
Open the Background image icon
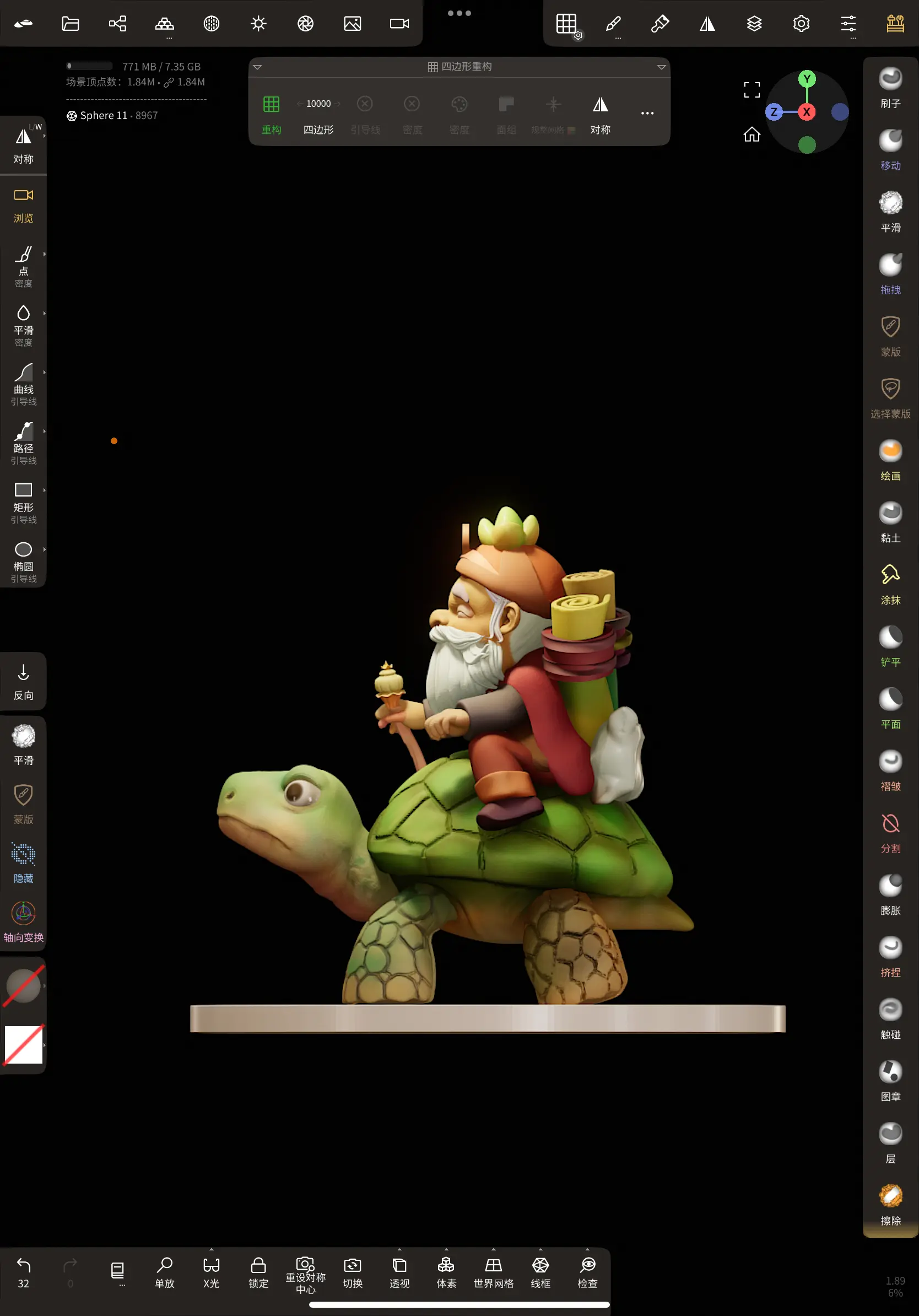pos(353,24)
